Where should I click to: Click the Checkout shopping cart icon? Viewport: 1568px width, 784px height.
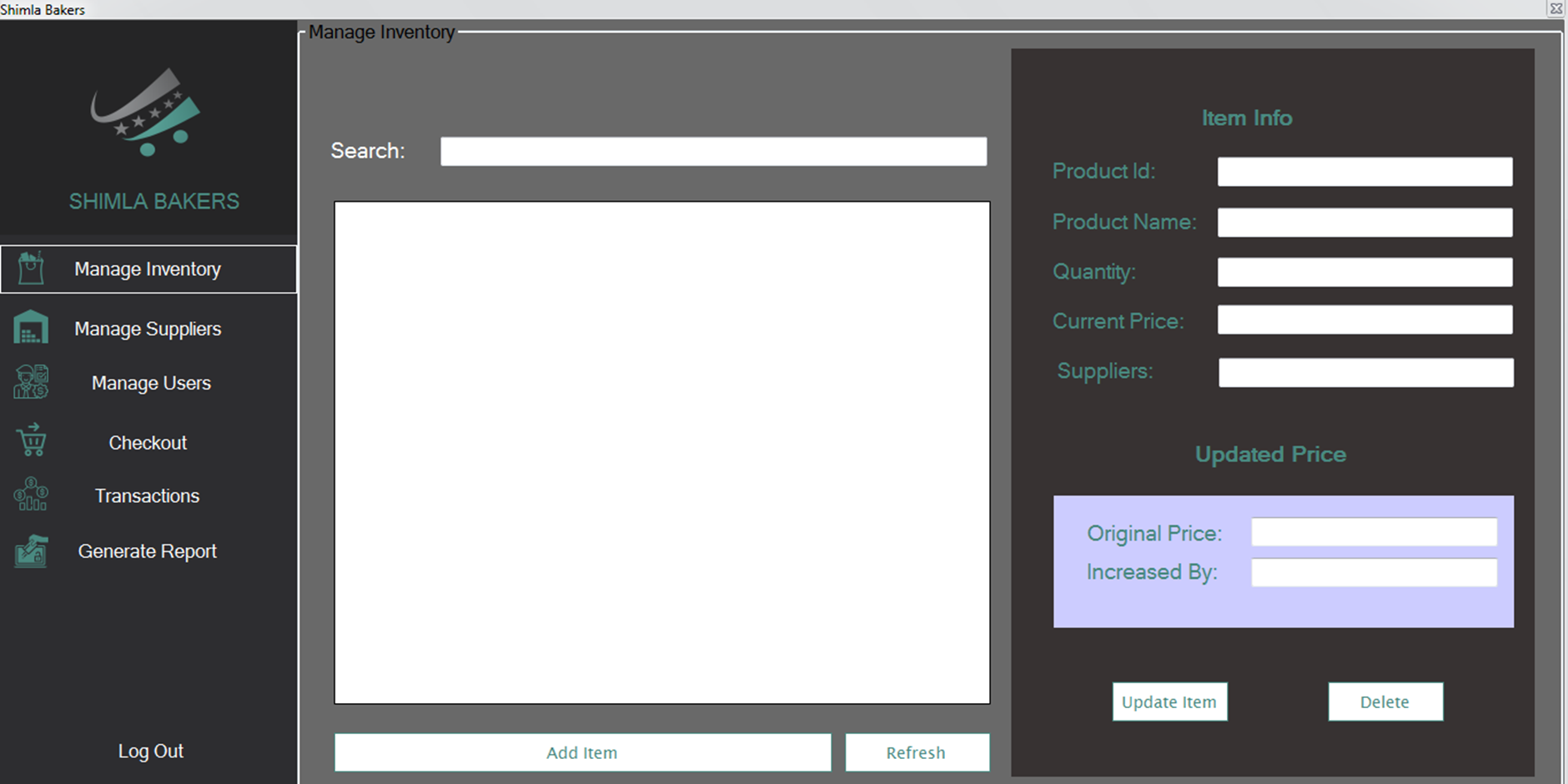(32, 440)
